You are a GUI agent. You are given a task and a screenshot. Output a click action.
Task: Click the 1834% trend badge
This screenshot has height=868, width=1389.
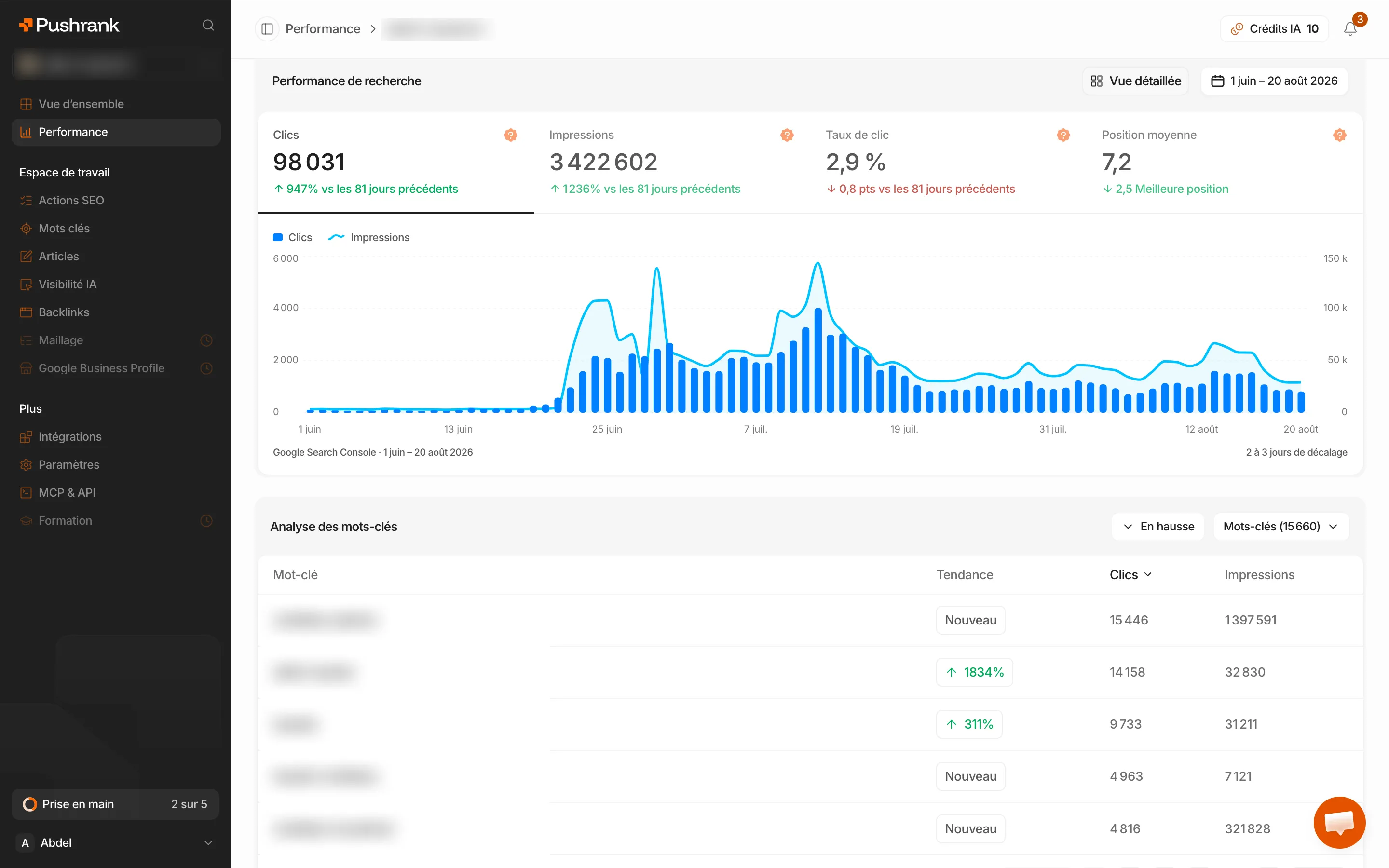[975, 672]
